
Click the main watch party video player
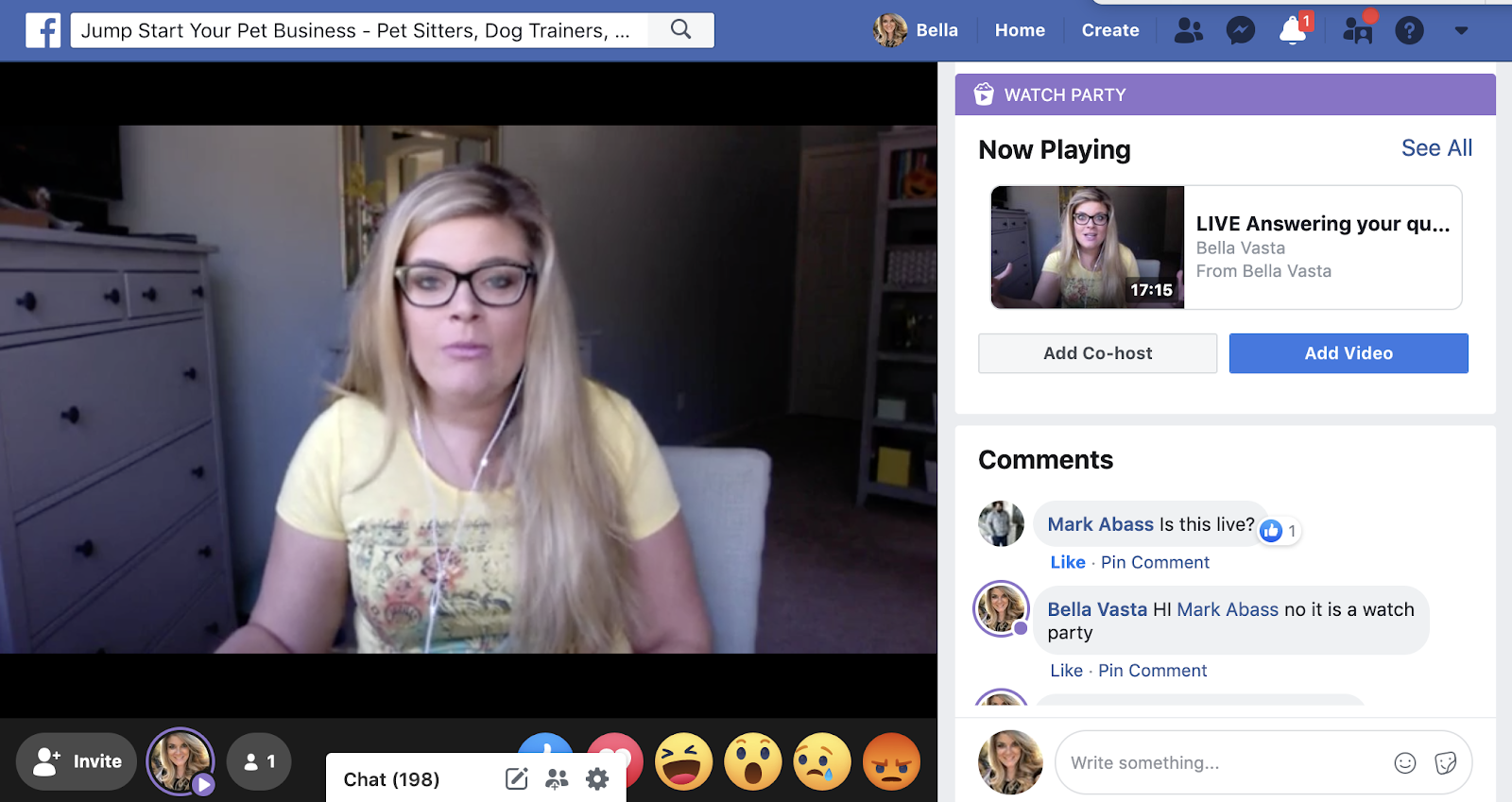coord(468,389)
